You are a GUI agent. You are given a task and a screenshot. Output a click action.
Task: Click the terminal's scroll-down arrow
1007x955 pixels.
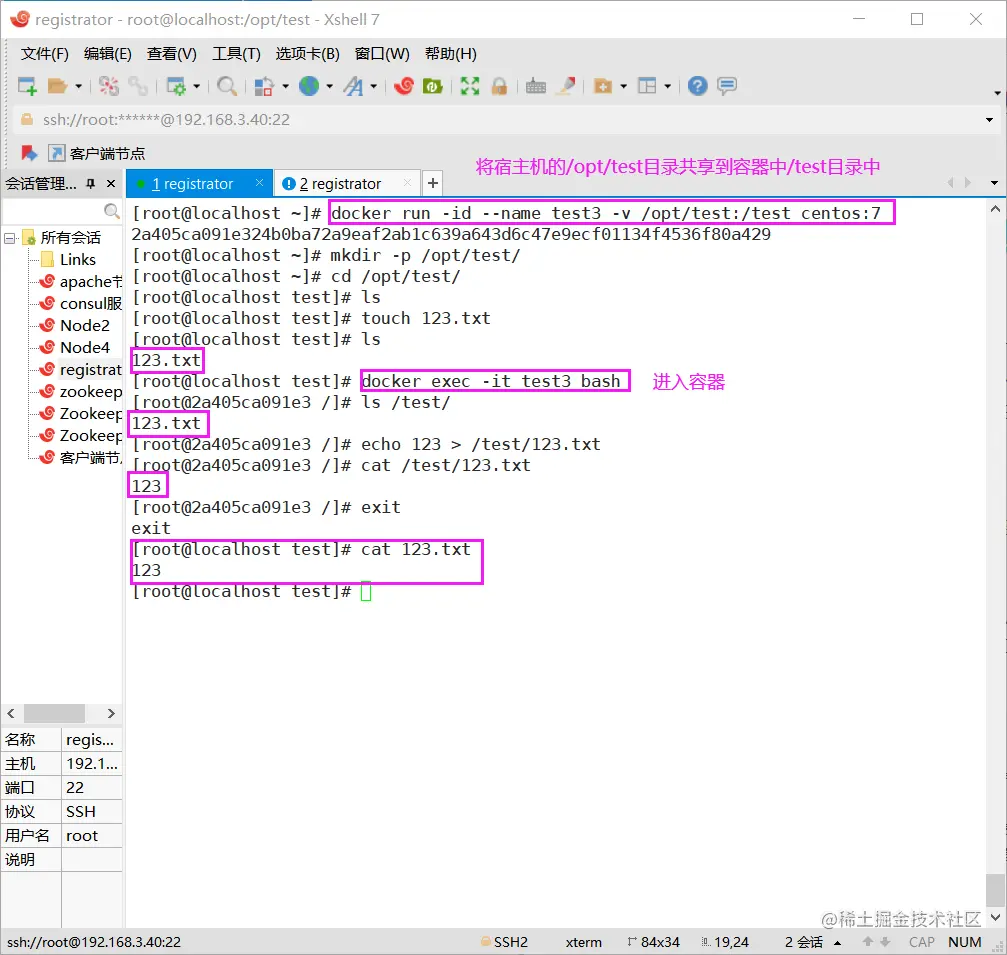[x=995, y=917]
